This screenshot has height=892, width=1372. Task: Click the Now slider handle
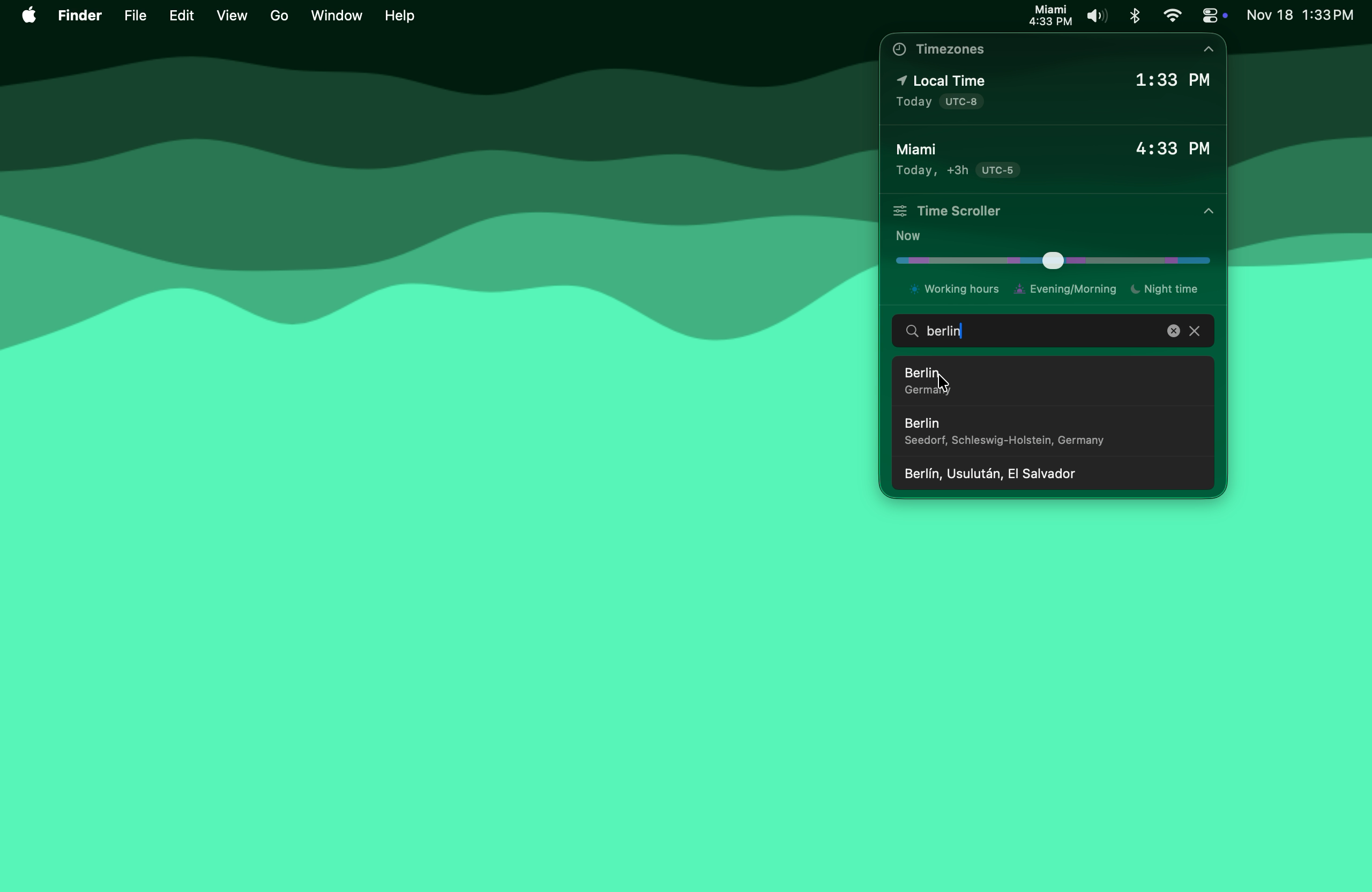click(1053, 261)
